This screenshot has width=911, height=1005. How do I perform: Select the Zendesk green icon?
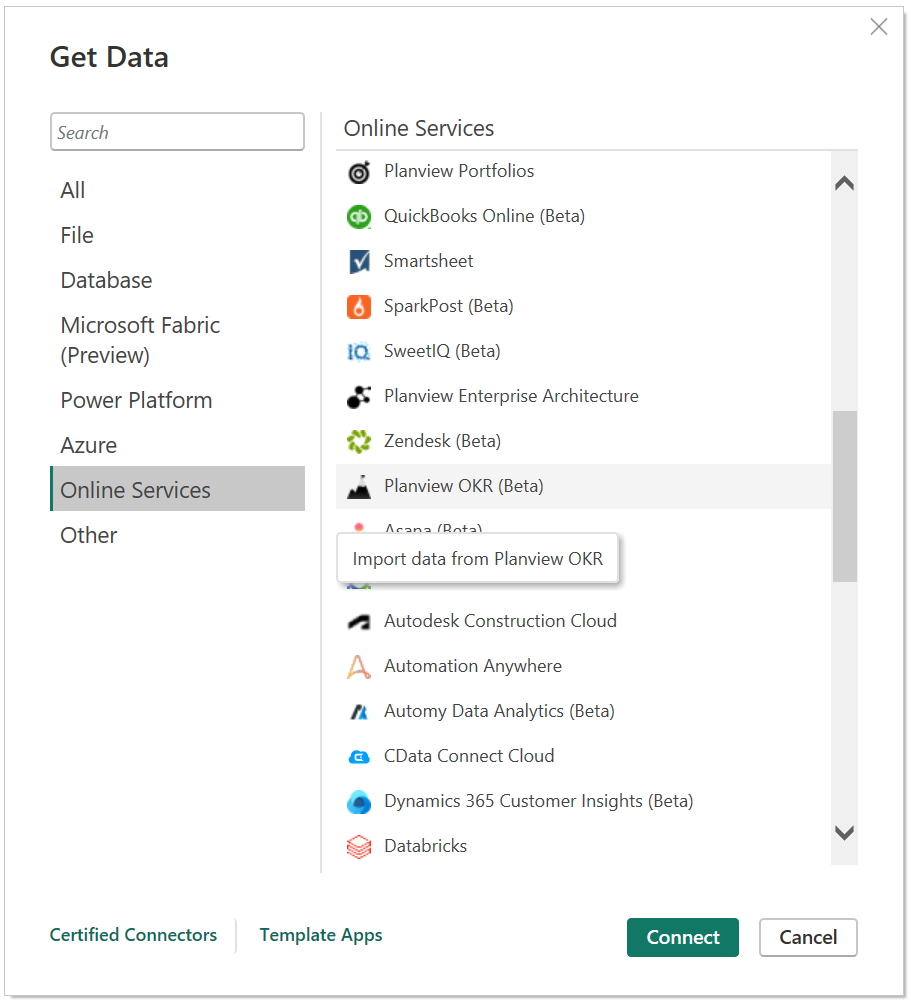[359, 442]
